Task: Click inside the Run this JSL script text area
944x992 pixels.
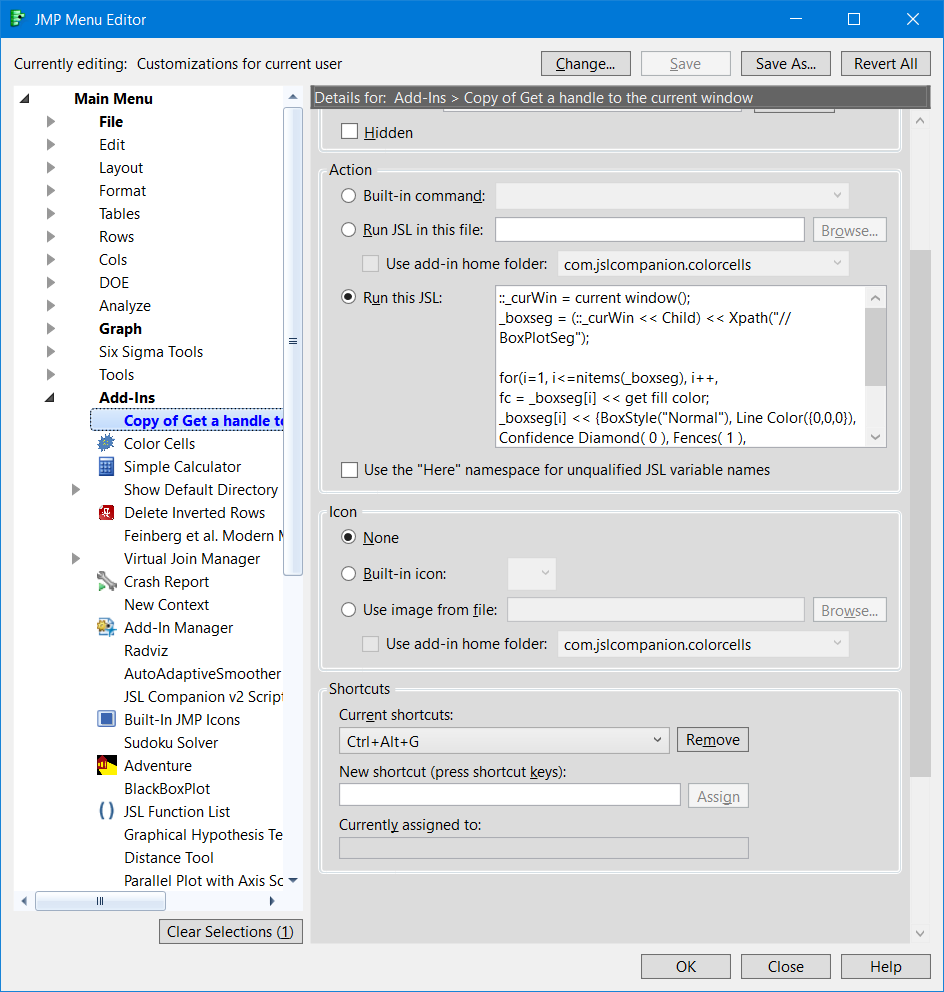Action: pos(681,367)
